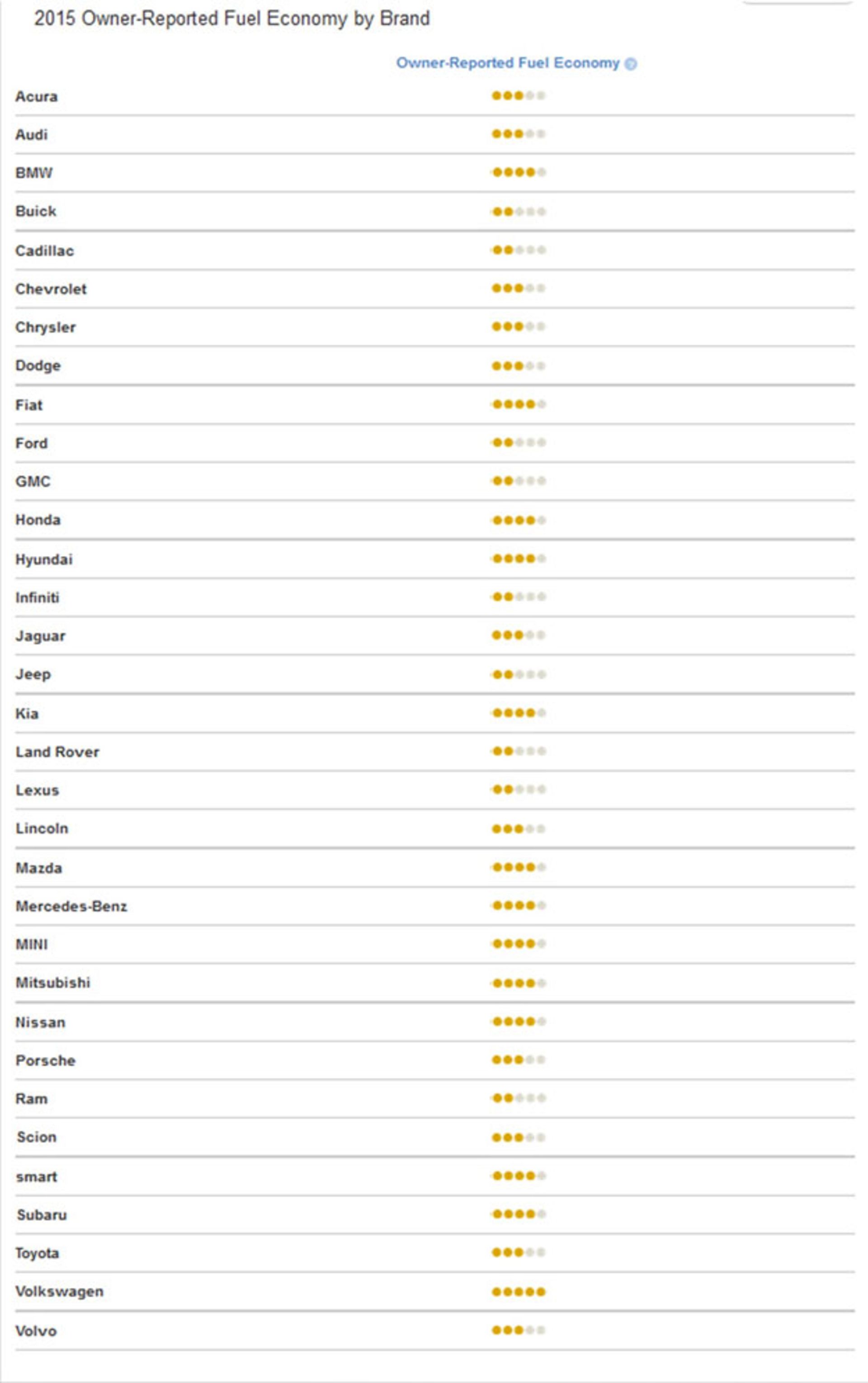The height and width of the screenshot is (1383, 868).
Task: Select the Acura brand row
Action: tap(434, 96)
